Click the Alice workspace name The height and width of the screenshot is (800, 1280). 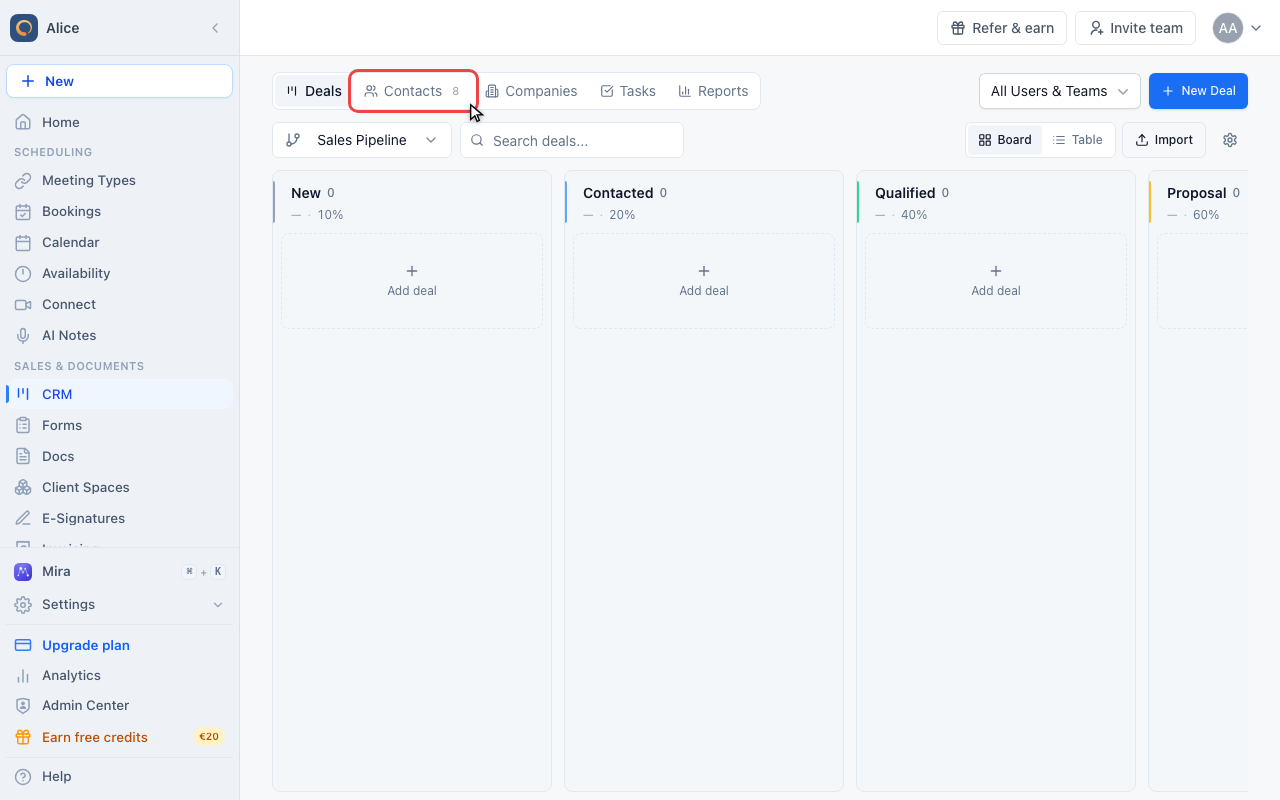[63, 28]
